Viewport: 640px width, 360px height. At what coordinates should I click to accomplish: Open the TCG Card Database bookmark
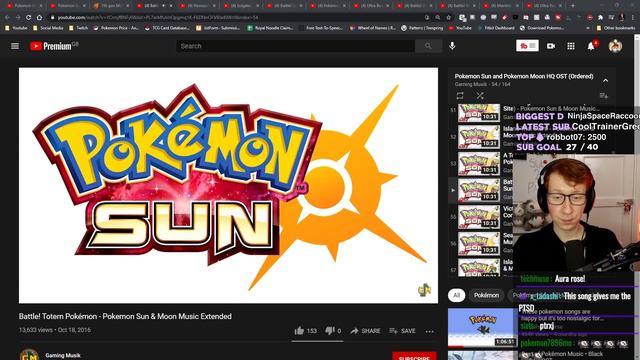(x=167, y=28)
